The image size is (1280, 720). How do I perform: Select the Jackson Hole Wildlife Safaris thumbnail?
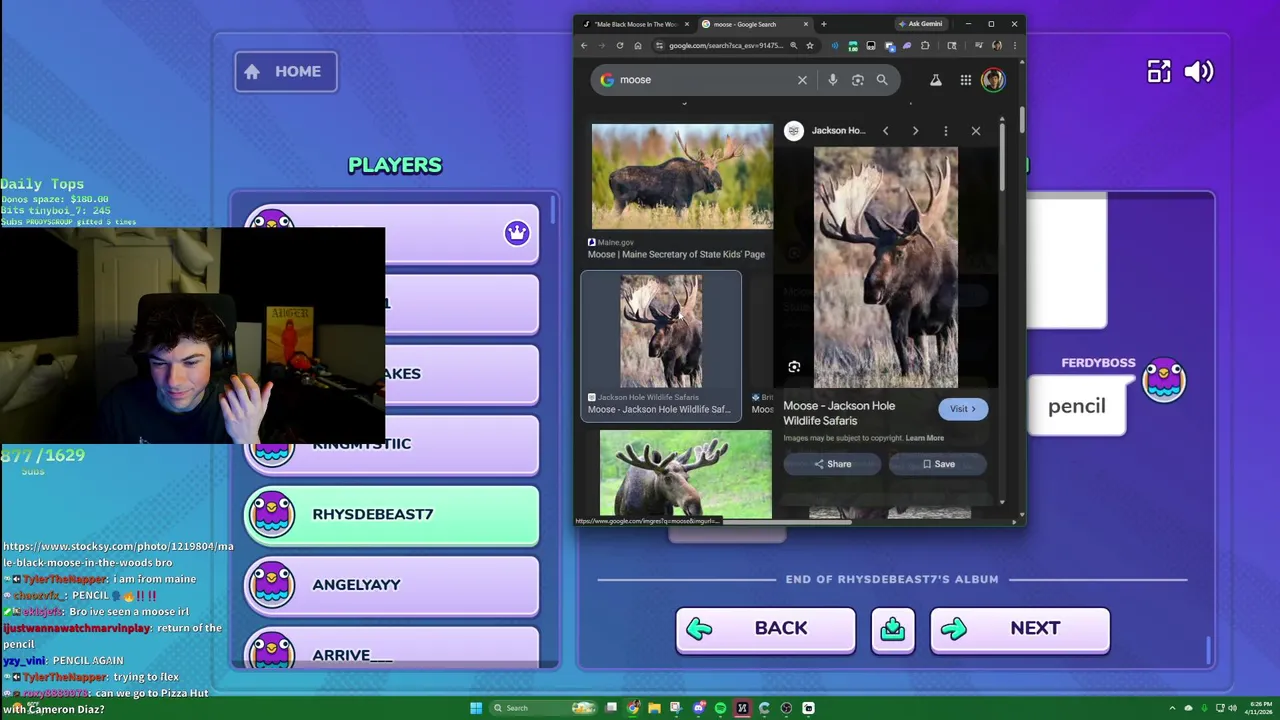coord(661,331)
